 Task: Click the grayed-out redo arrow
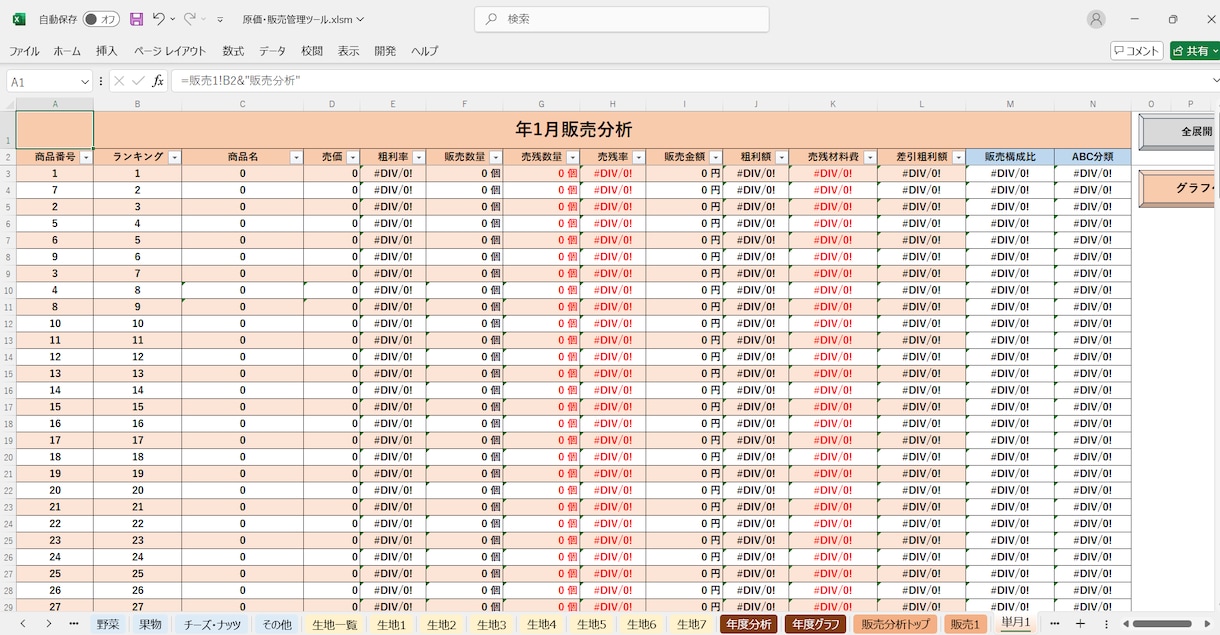pyautogui.click(x=190, y=19)
